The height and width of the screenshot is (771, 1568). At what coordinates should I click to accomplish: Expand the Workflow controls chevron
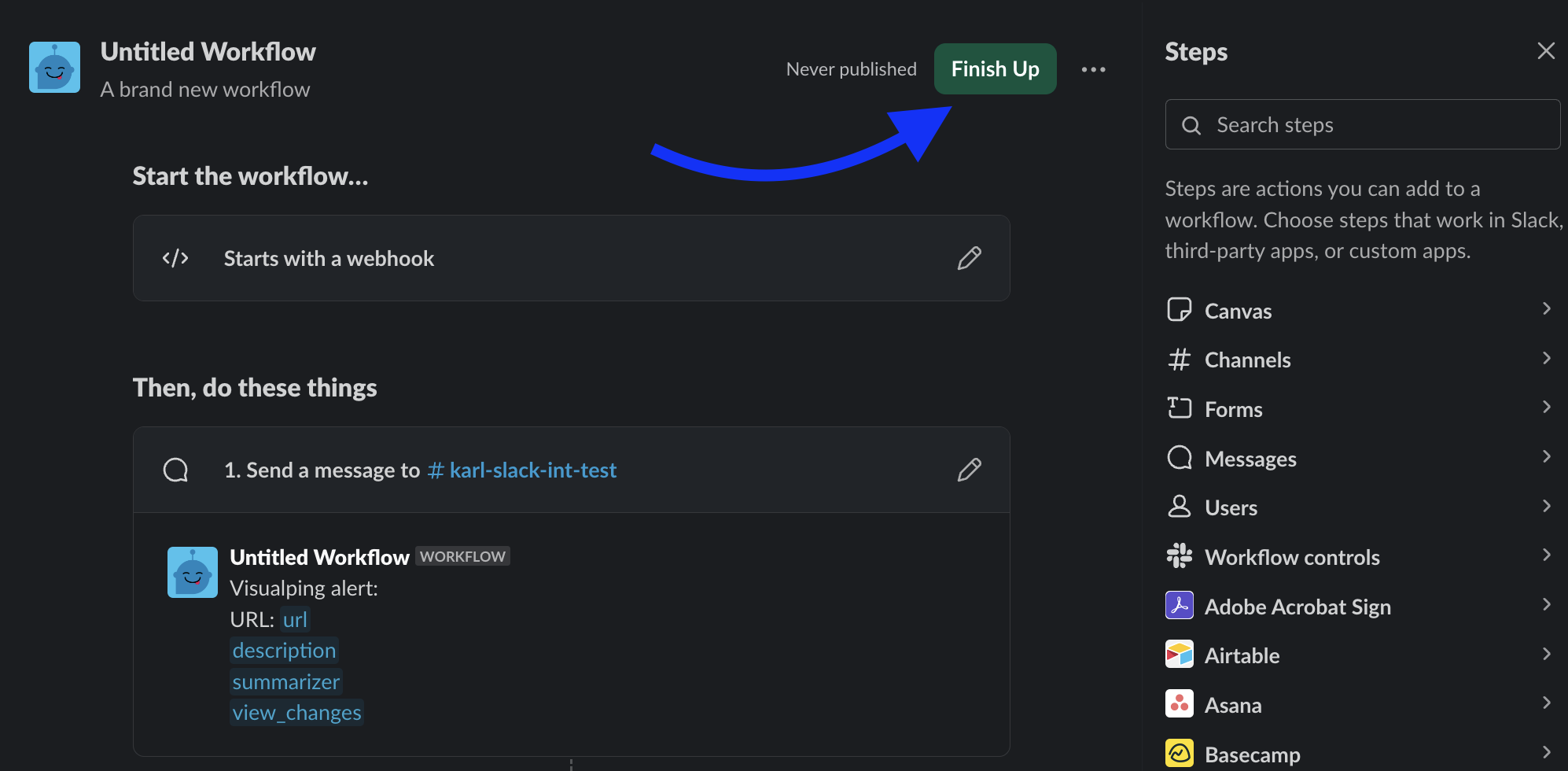(x=1546, y=555)
